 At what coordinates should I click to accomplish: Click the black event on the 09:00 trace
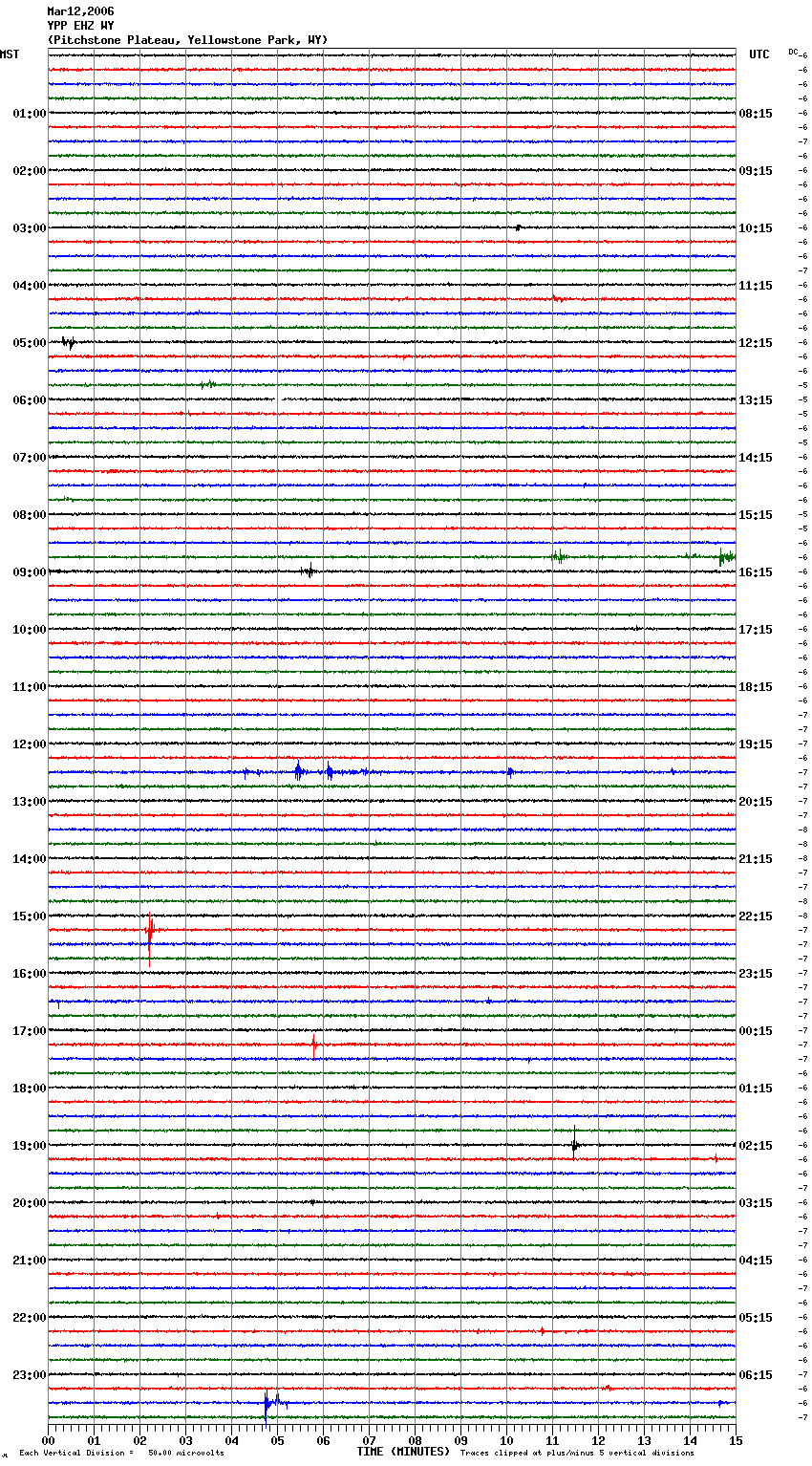pyautogui.click(x=308, y=571)
